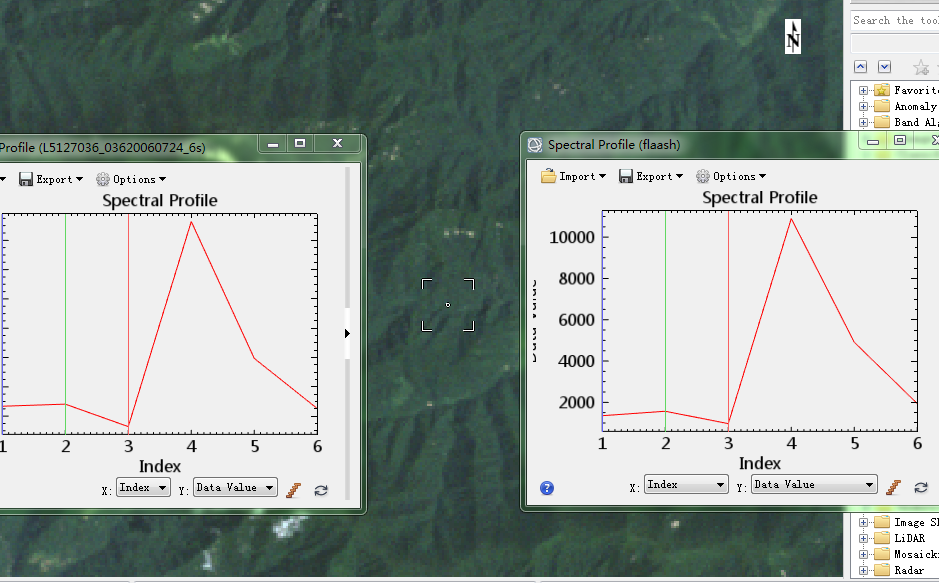Viewport: 939px width, 583px height.
Task: Click the ENVI app icon in the flaash window's title bar
Action: [535, 145]
